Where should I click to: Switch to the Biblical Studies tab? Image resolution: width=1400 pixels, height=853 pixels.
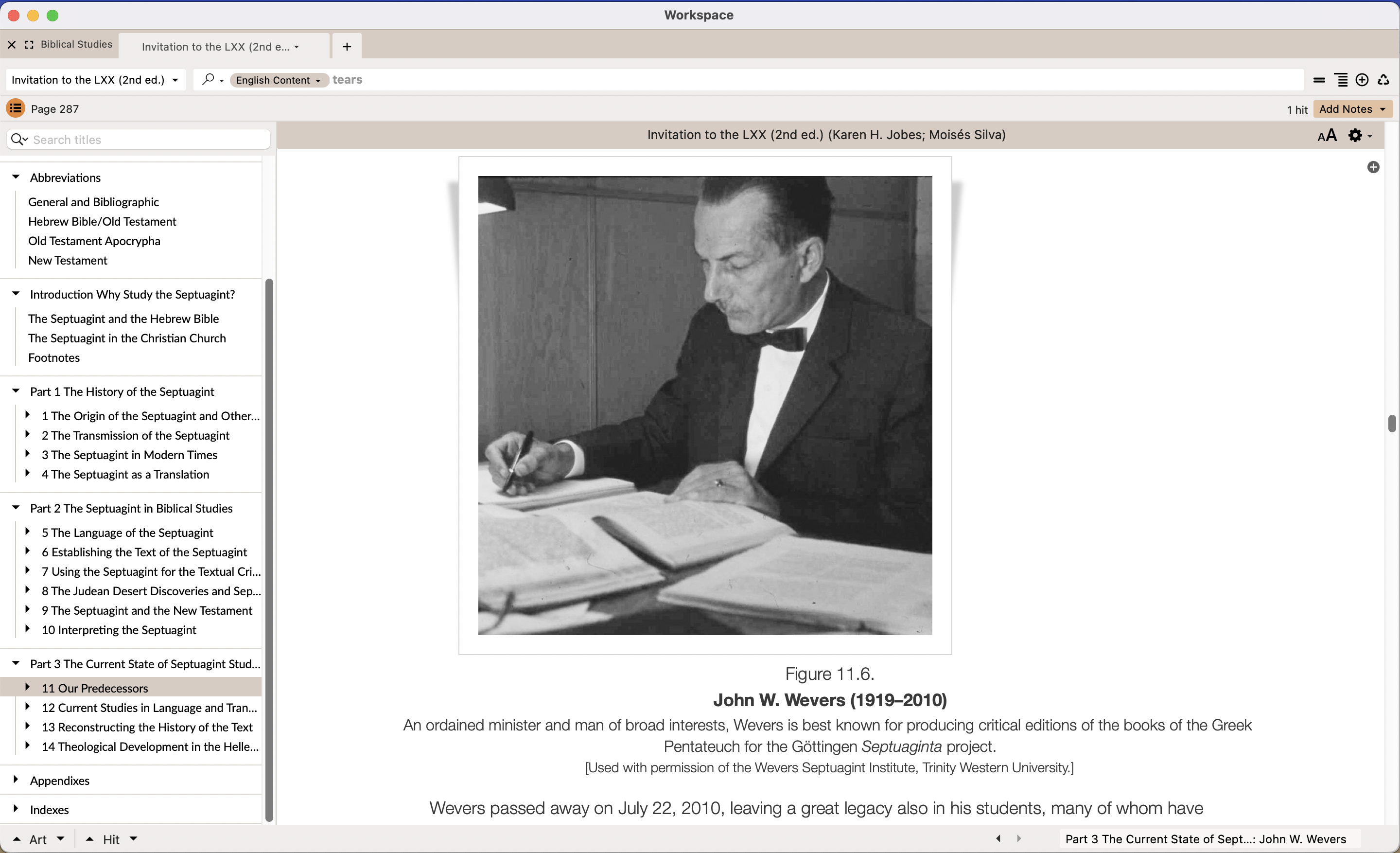tap(76, 44)
